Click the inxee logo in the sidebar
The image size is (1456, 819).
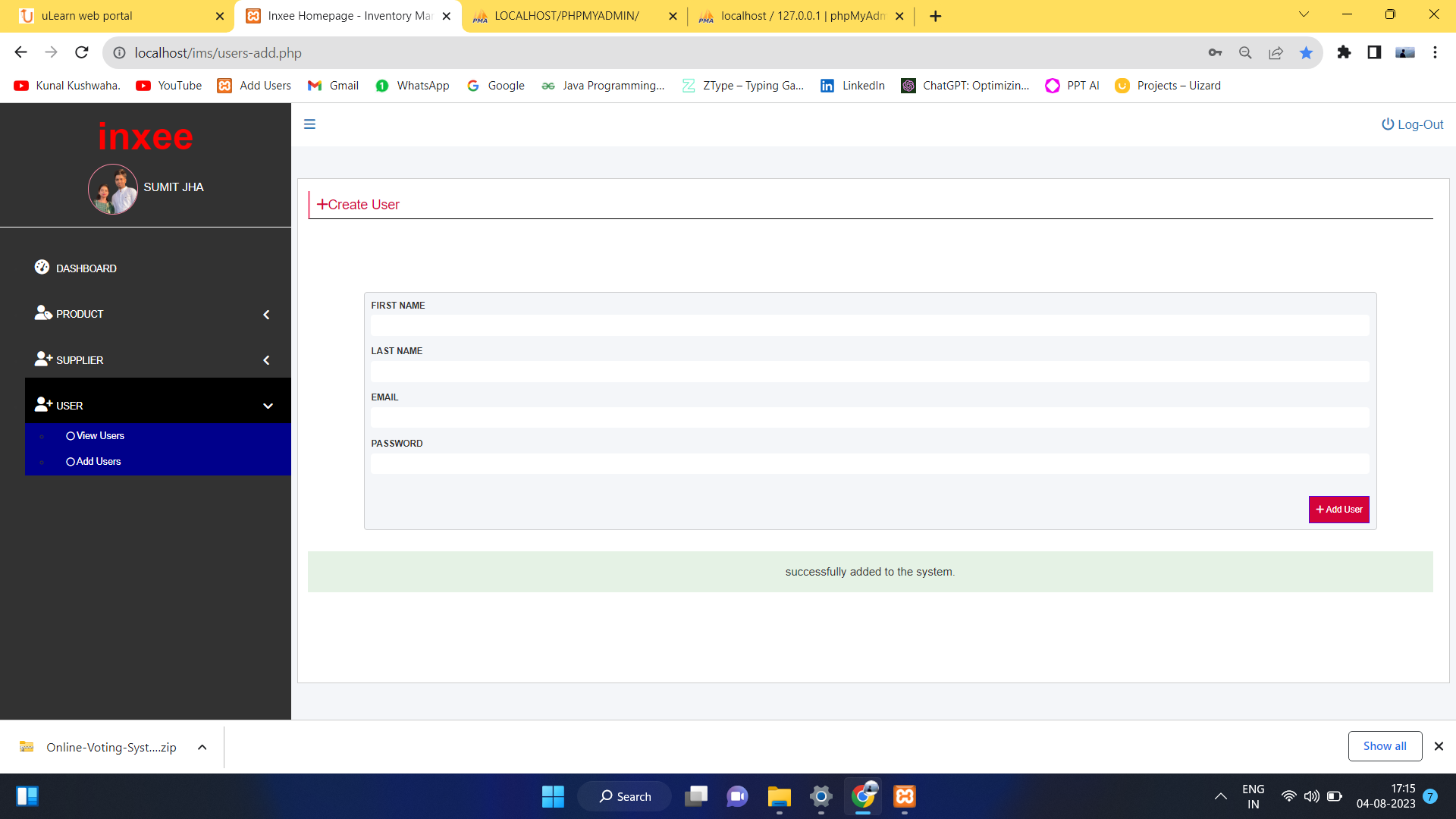pyautogui.click(x=145, y=136)
